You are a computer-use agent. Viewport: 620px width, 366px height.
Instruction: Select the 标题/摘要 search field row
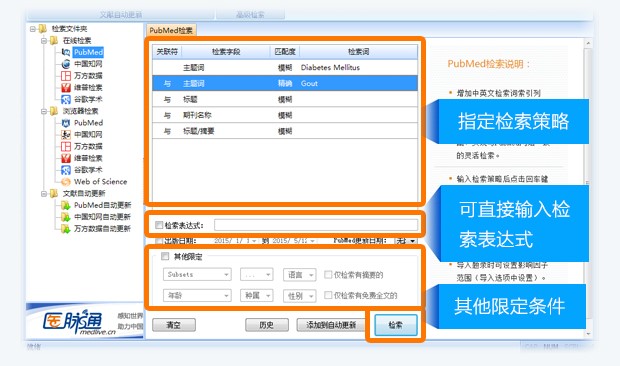[285, 131]
